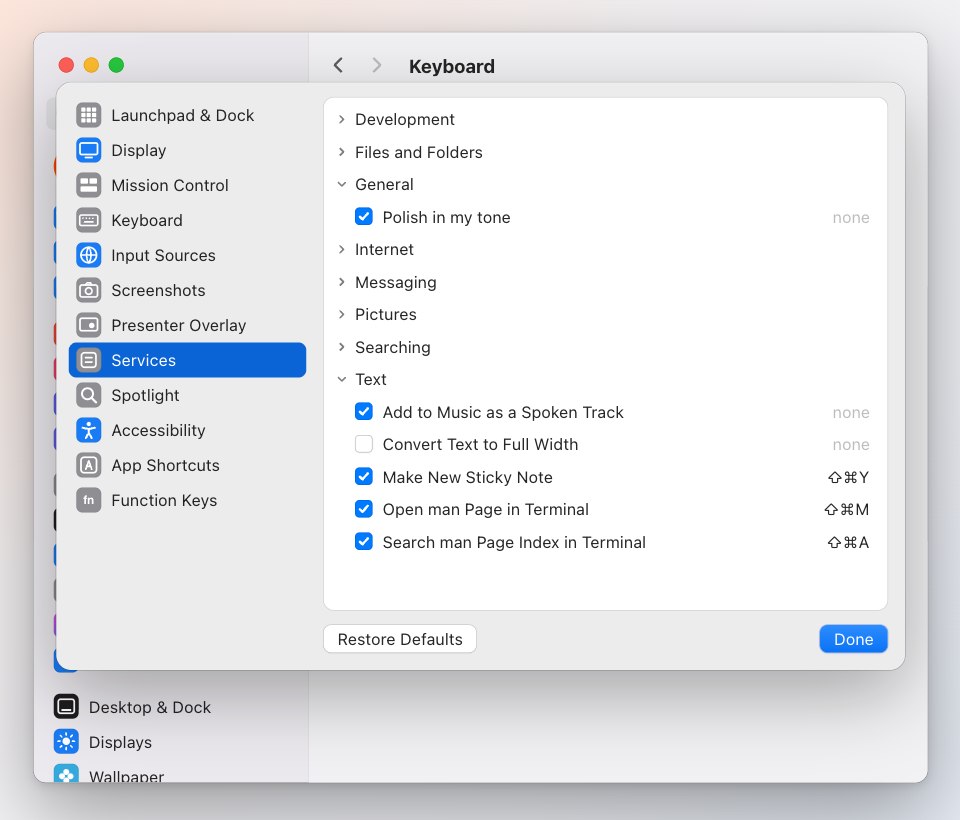960x820 pixels.
Task: Enable Convert Text to Full Width
Action: (364, 444)
